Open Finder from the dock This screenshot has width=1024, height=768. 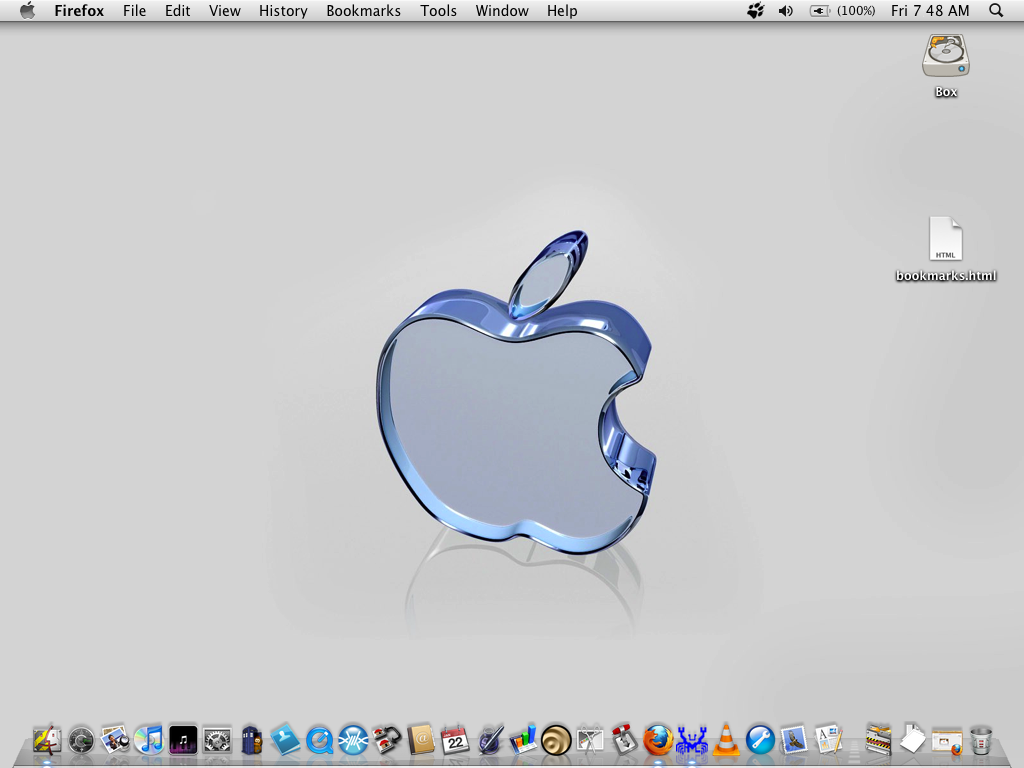(x=47, y=740)
